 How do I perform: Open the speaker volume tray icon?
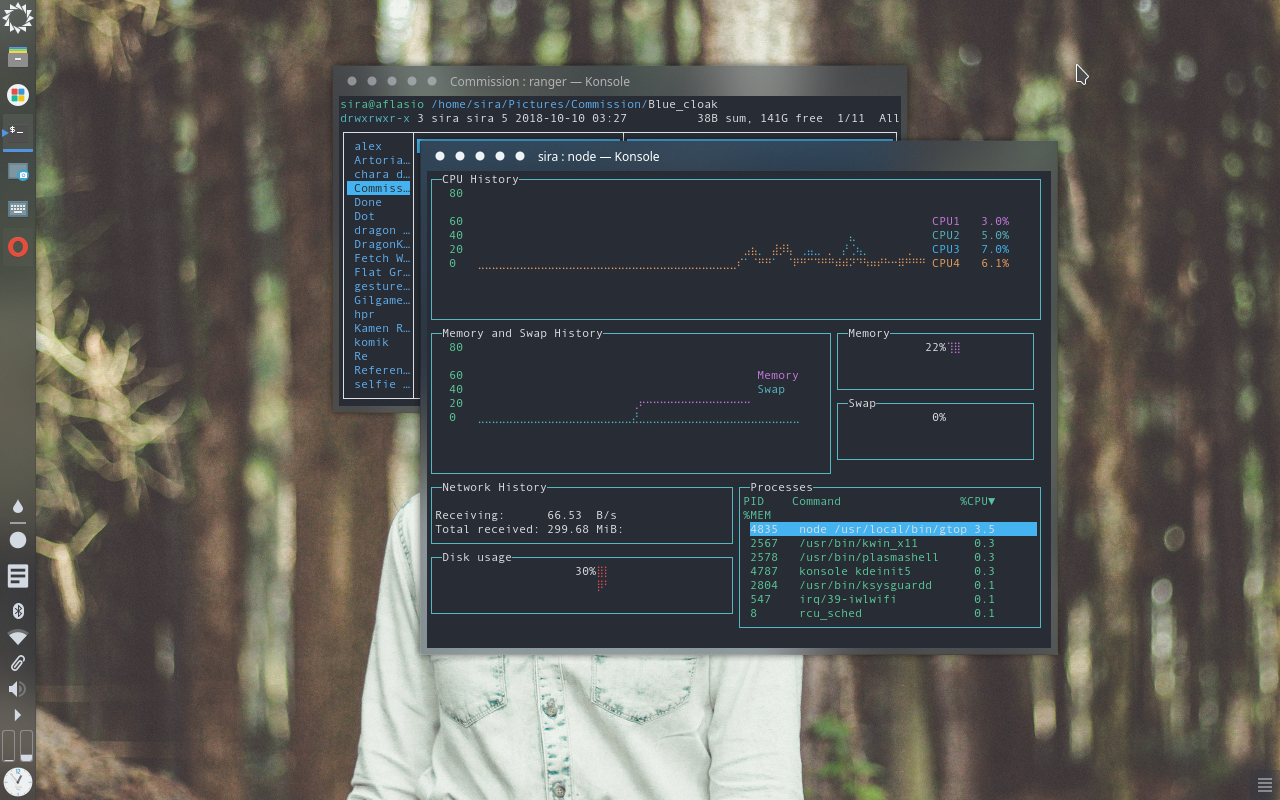pos(18,689)
